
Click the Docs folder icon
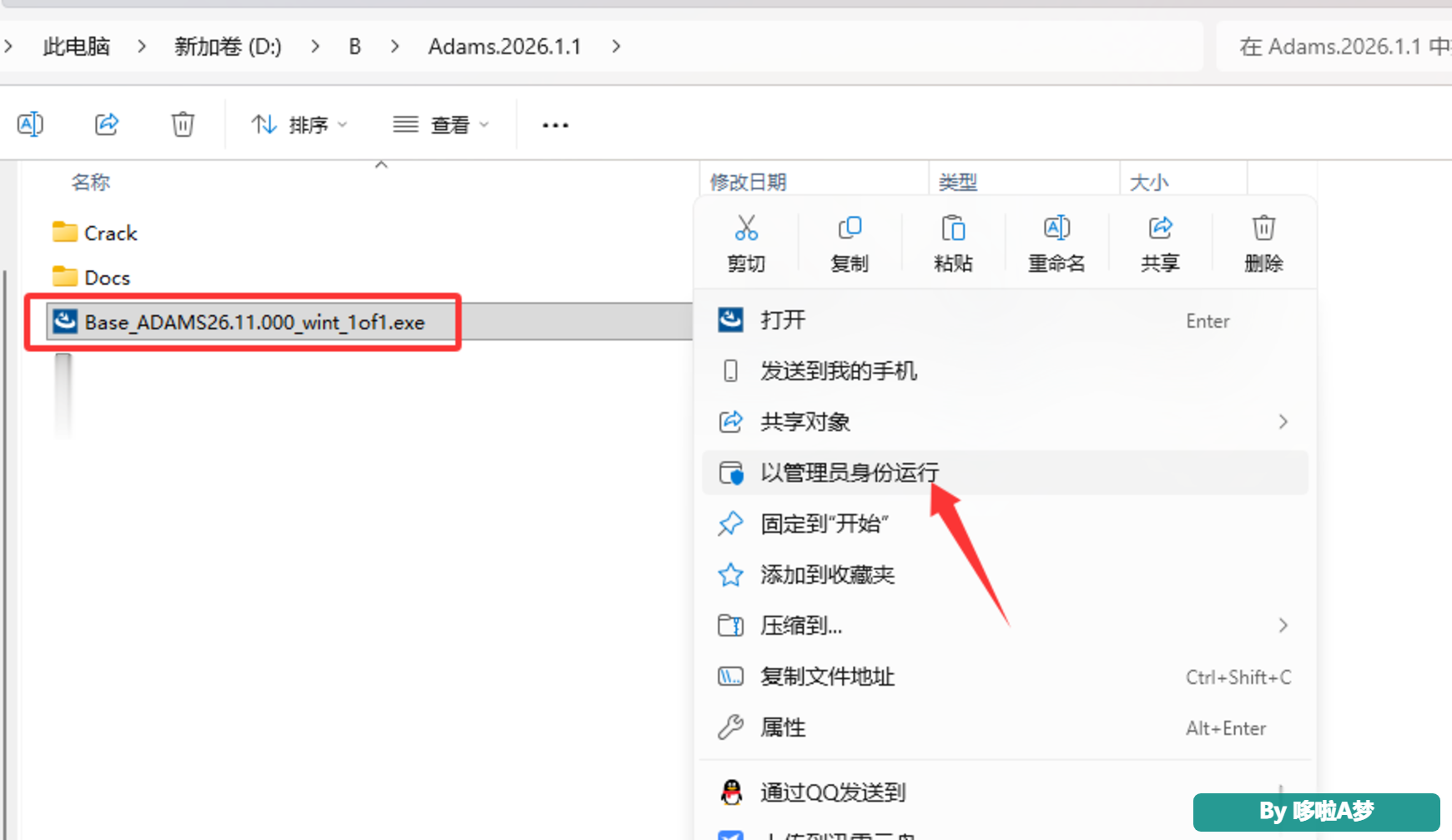[x=64, y=276]
